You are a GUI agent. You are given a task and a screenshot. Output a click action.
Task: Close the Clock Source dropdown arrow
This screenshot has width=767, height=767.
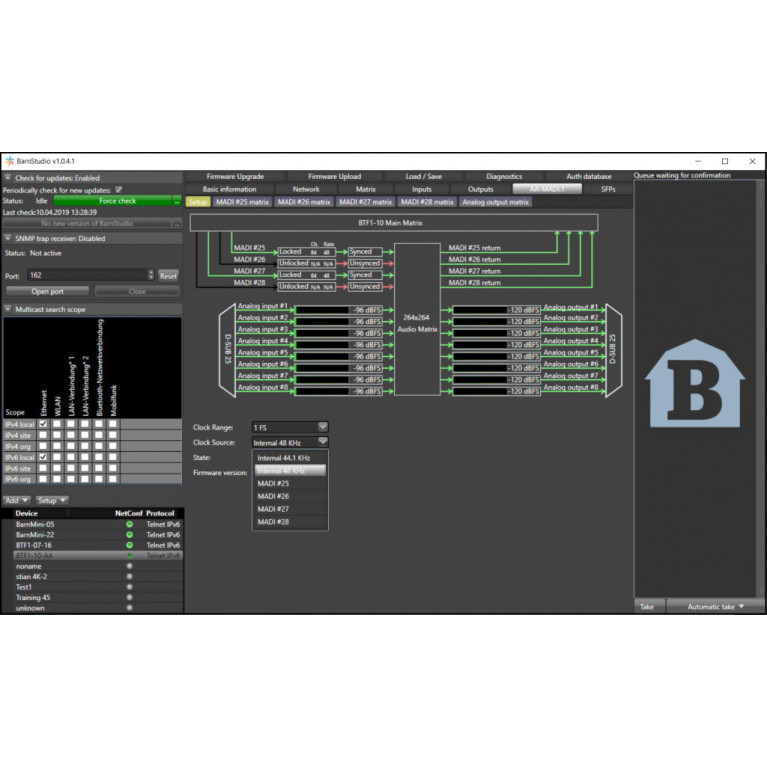322,442
